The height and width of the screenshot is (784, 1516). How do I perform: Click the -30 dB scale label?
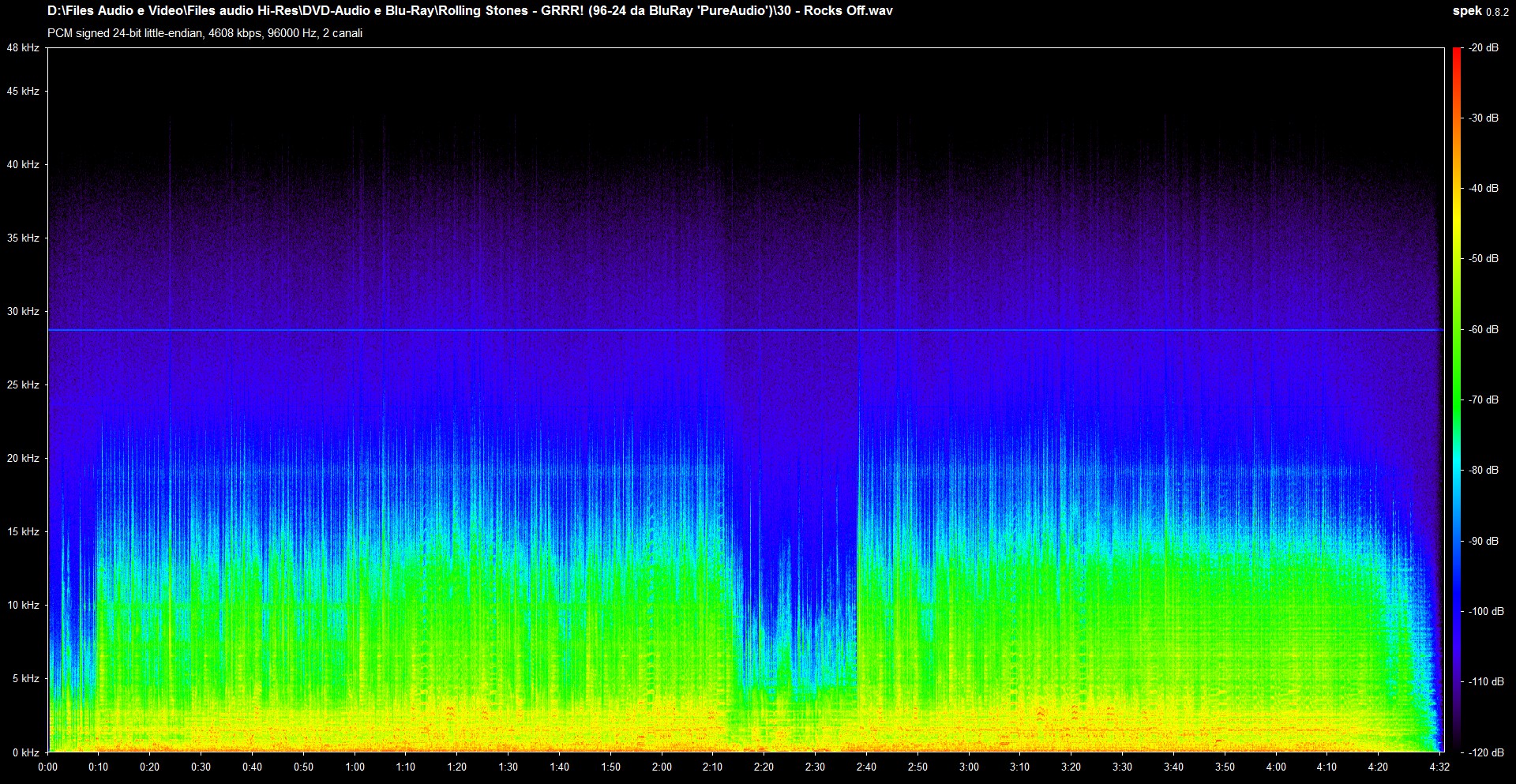click(x=1484, y=118)
